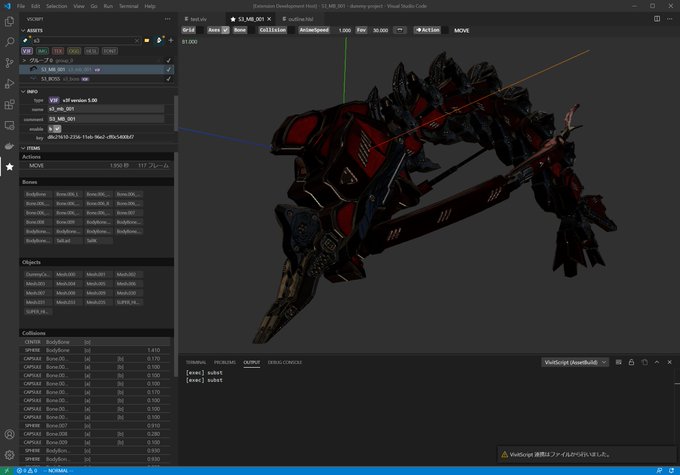Filter assets by FONT type

coord(110,51)
